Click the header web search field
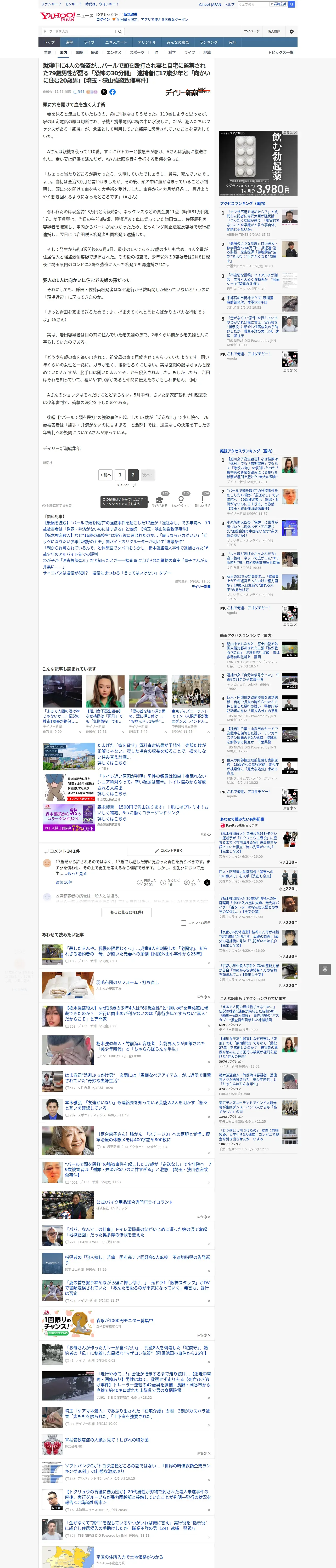 coord(254,4)
